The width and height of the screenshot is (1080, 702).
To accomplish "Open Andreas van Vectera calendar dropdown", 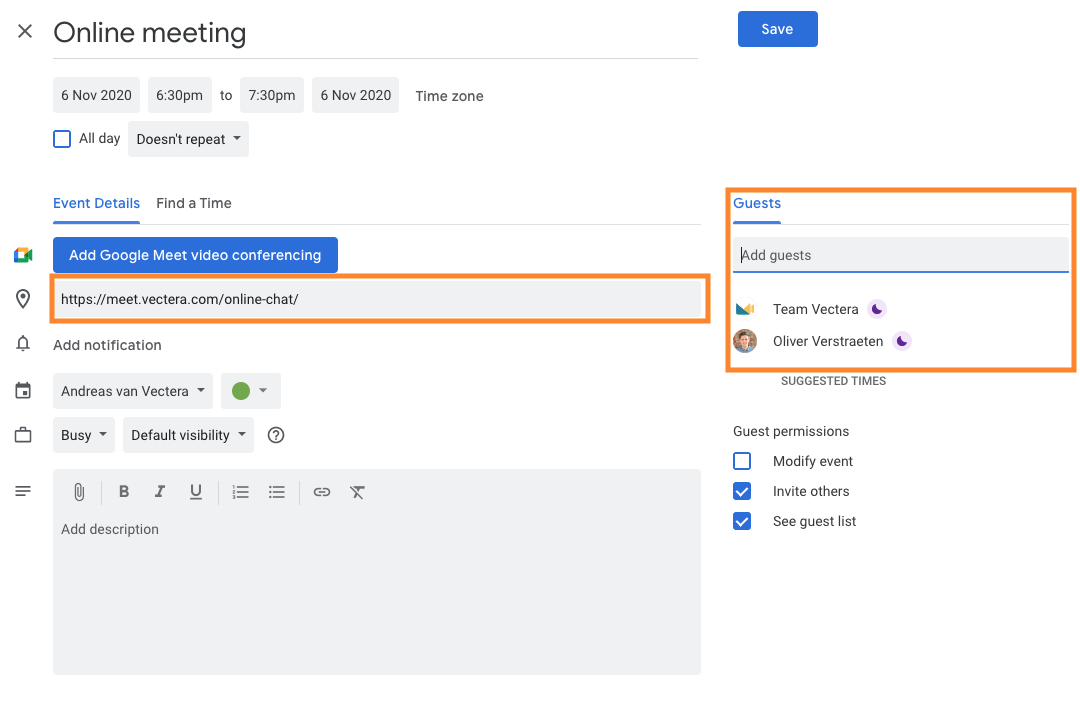I will coord(133,391).
